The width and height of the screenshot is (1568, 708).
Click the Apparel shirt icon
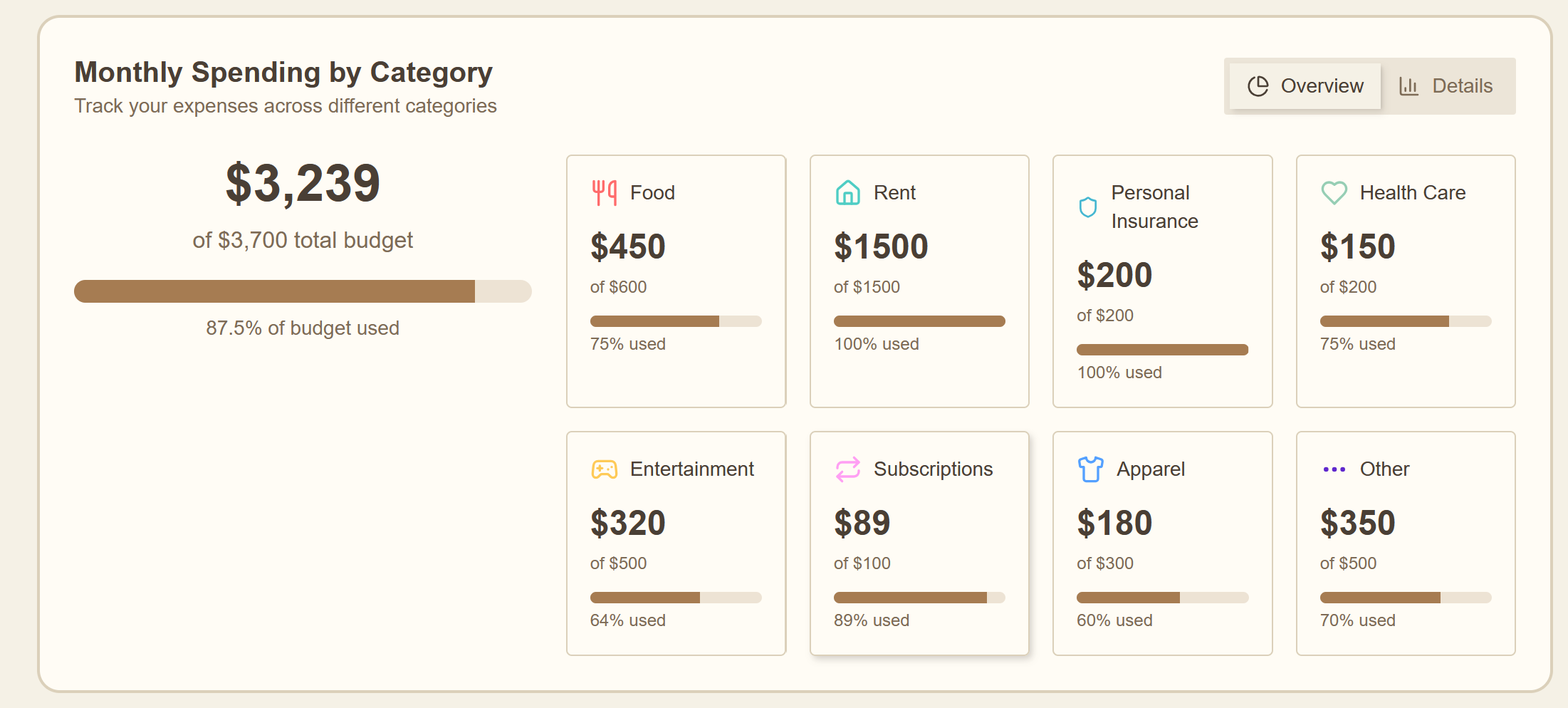pos(1090,469)
